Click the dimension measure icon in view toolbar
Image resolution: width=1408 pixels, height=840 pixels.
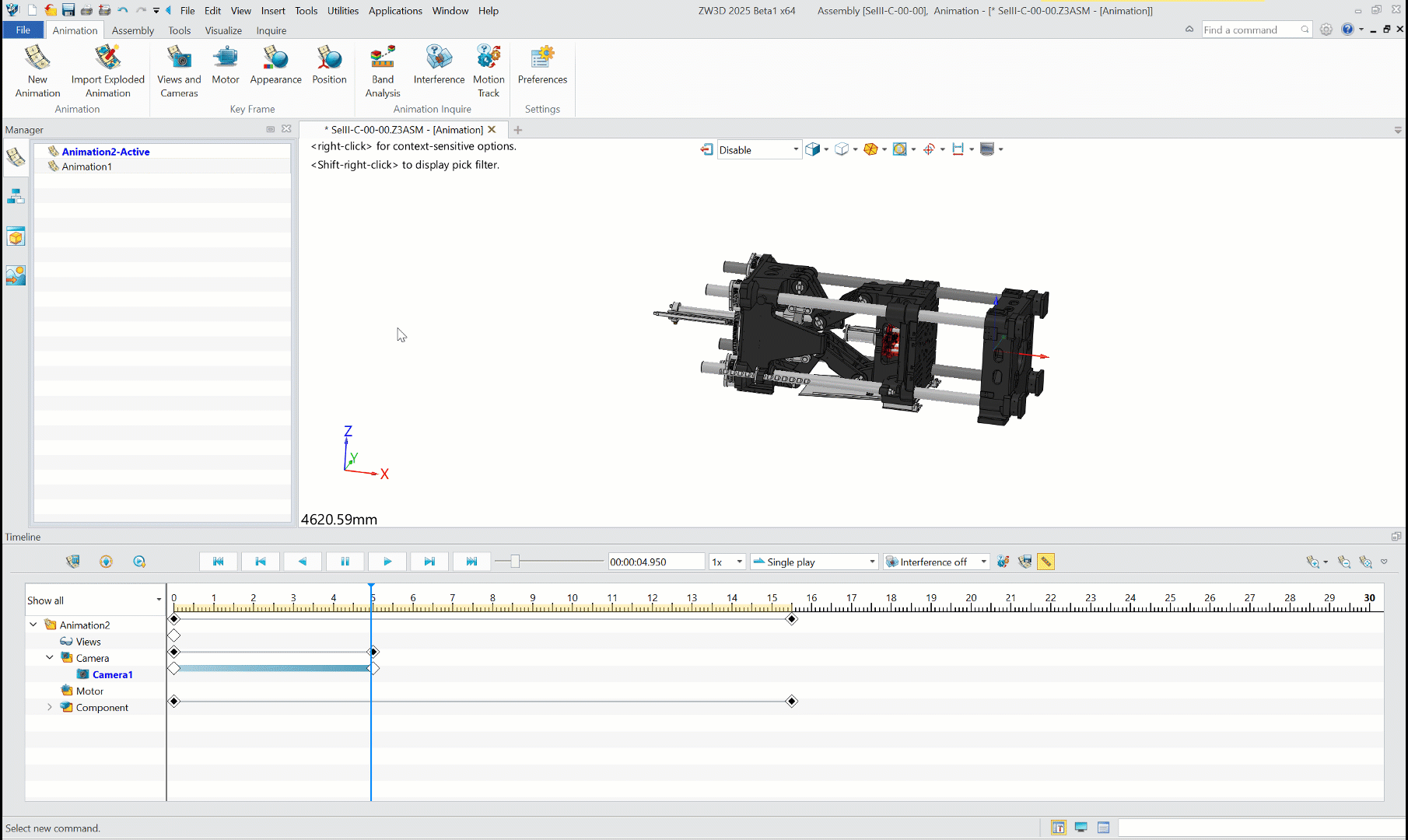click(958, 149)
